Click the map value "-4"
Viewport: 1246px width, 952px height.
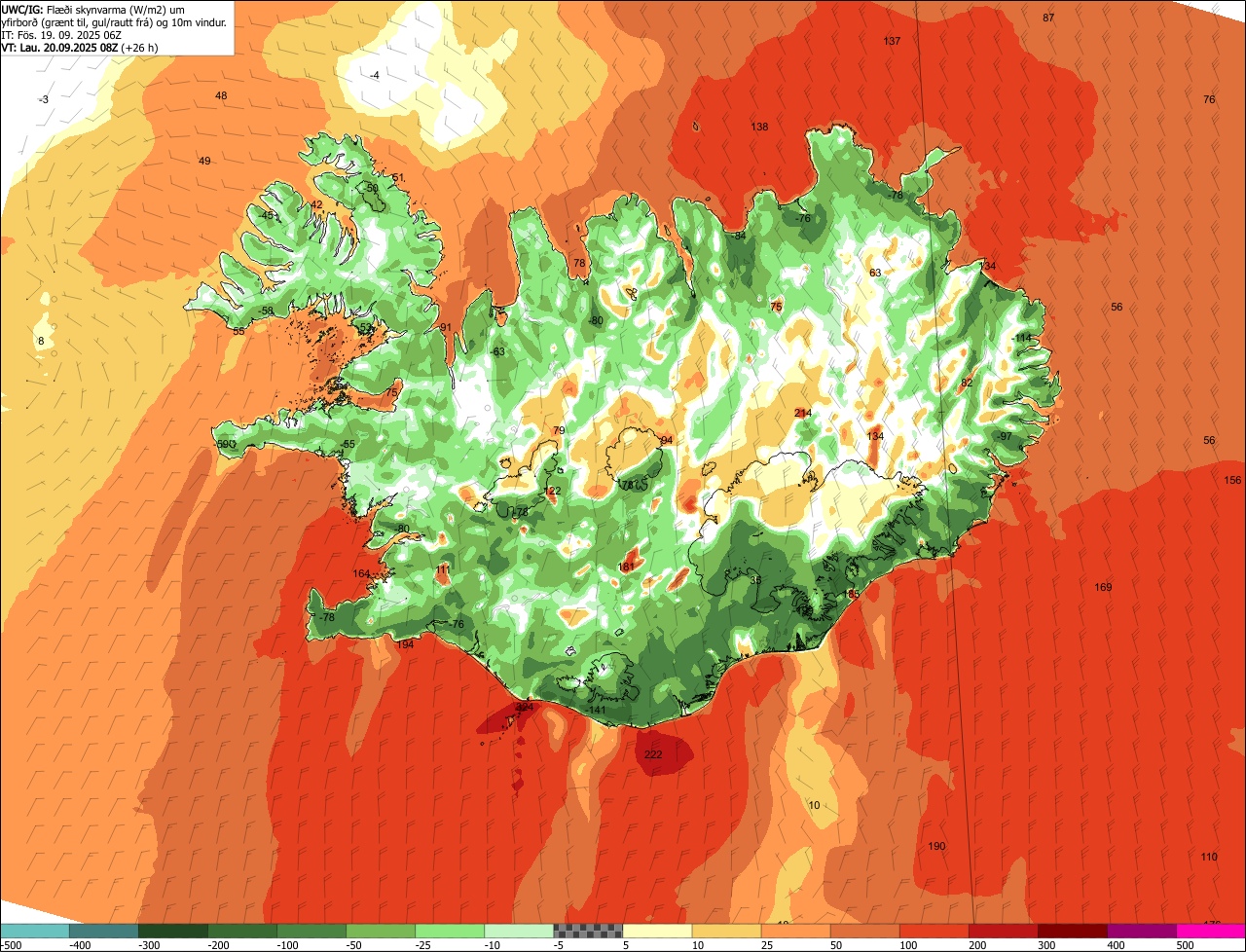[375, 76]
